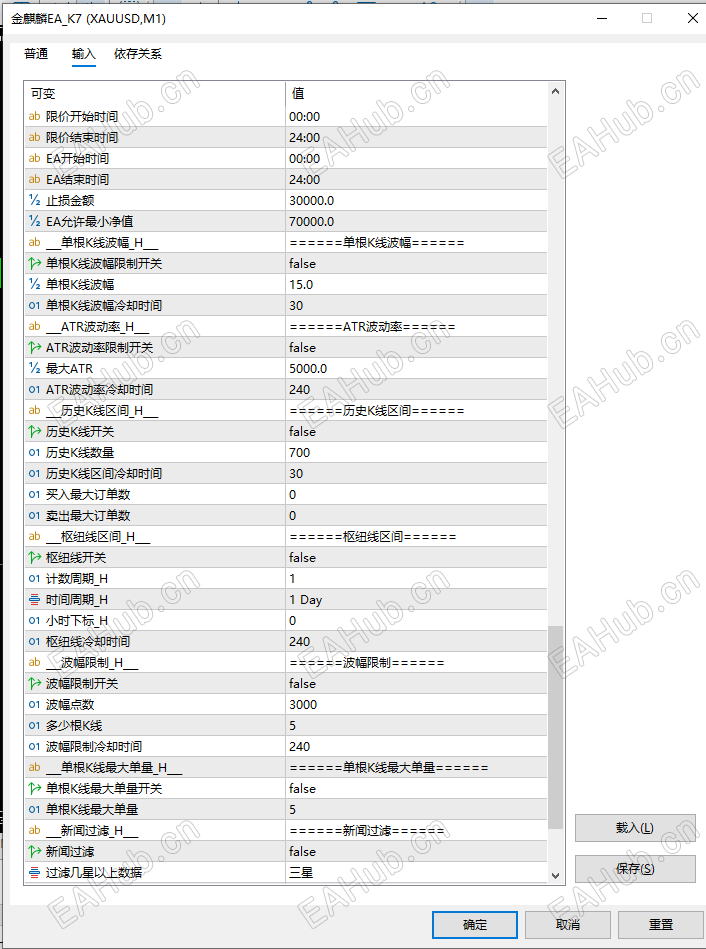This screenshot has height=949, width=706.
Task: Open the 依存关系 tab
Action: tap(138, 54)
